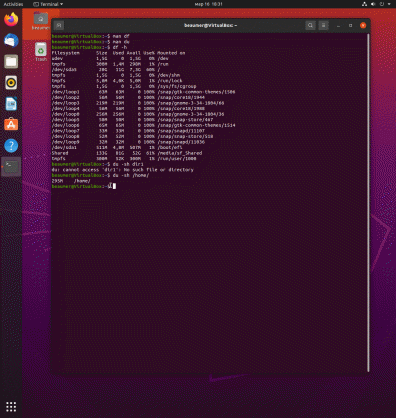Click the network status icon

364,4
